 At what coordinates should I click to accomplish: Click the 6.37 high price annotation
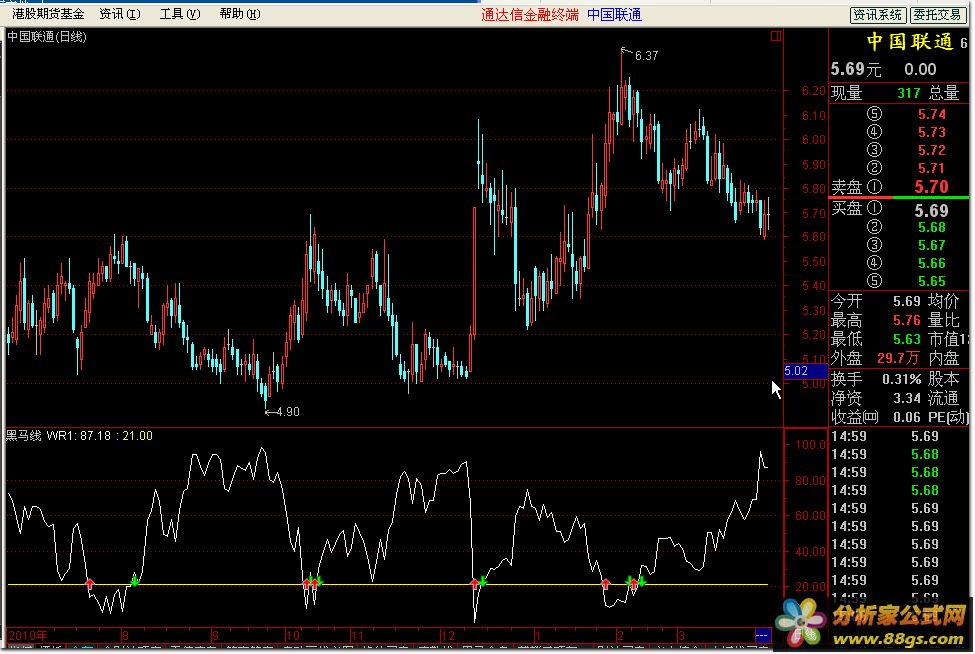[x=647, y=56]
